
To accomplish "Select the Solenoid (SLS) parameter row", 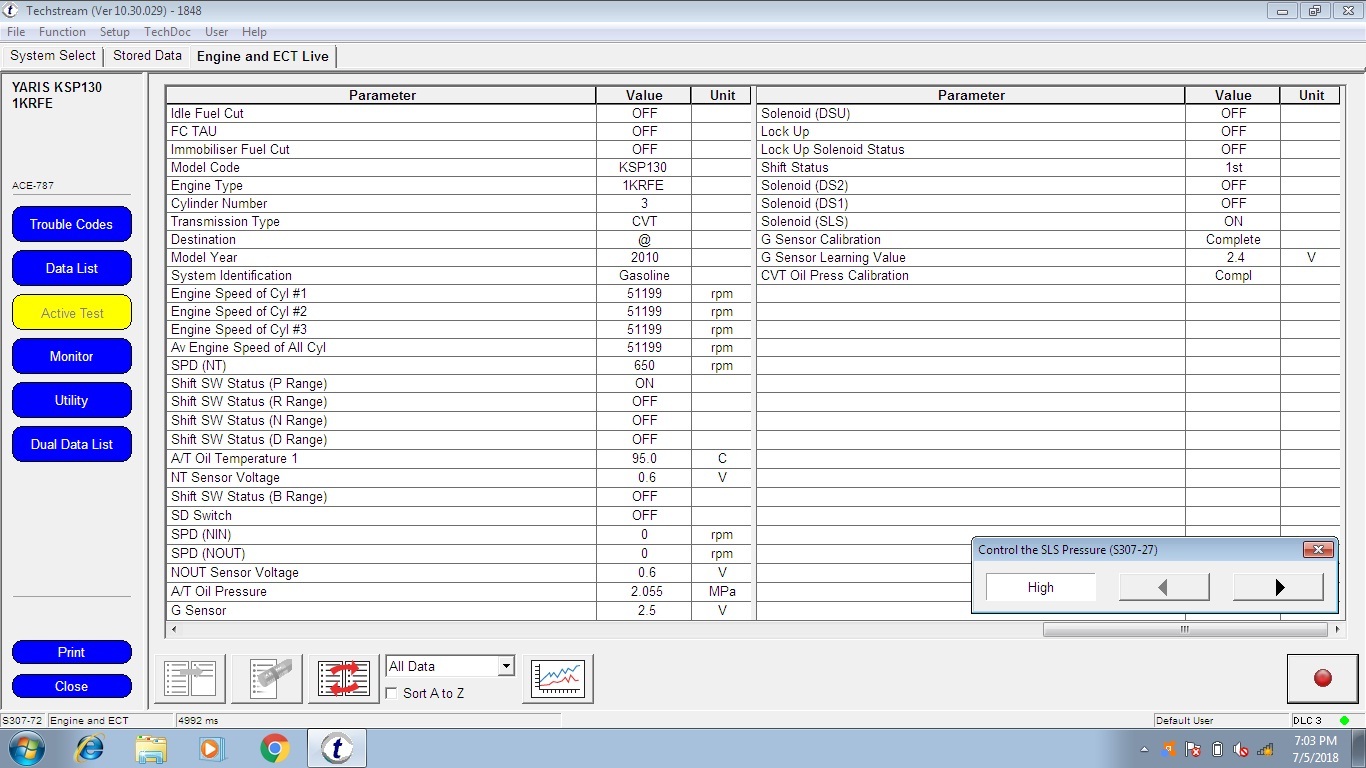I will [x=1048, y=221].
